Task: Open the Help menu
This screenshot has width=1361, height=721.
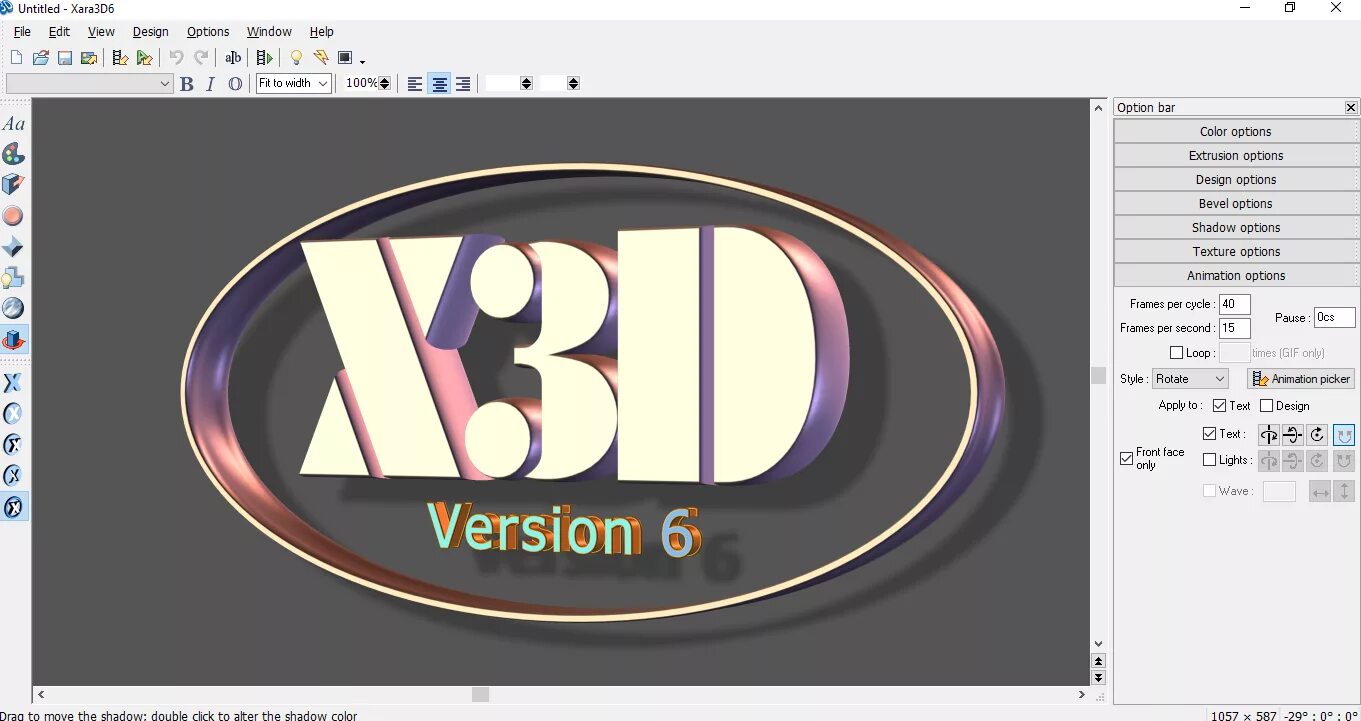Action: click(x=321, y=32)
